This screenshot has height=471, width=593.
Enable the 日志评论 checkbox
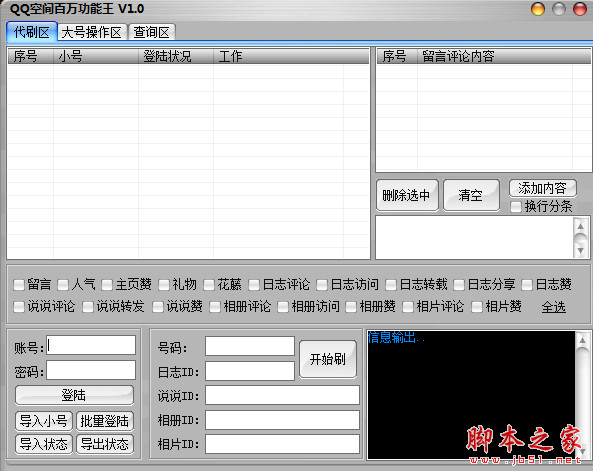(x=254, y=284)
